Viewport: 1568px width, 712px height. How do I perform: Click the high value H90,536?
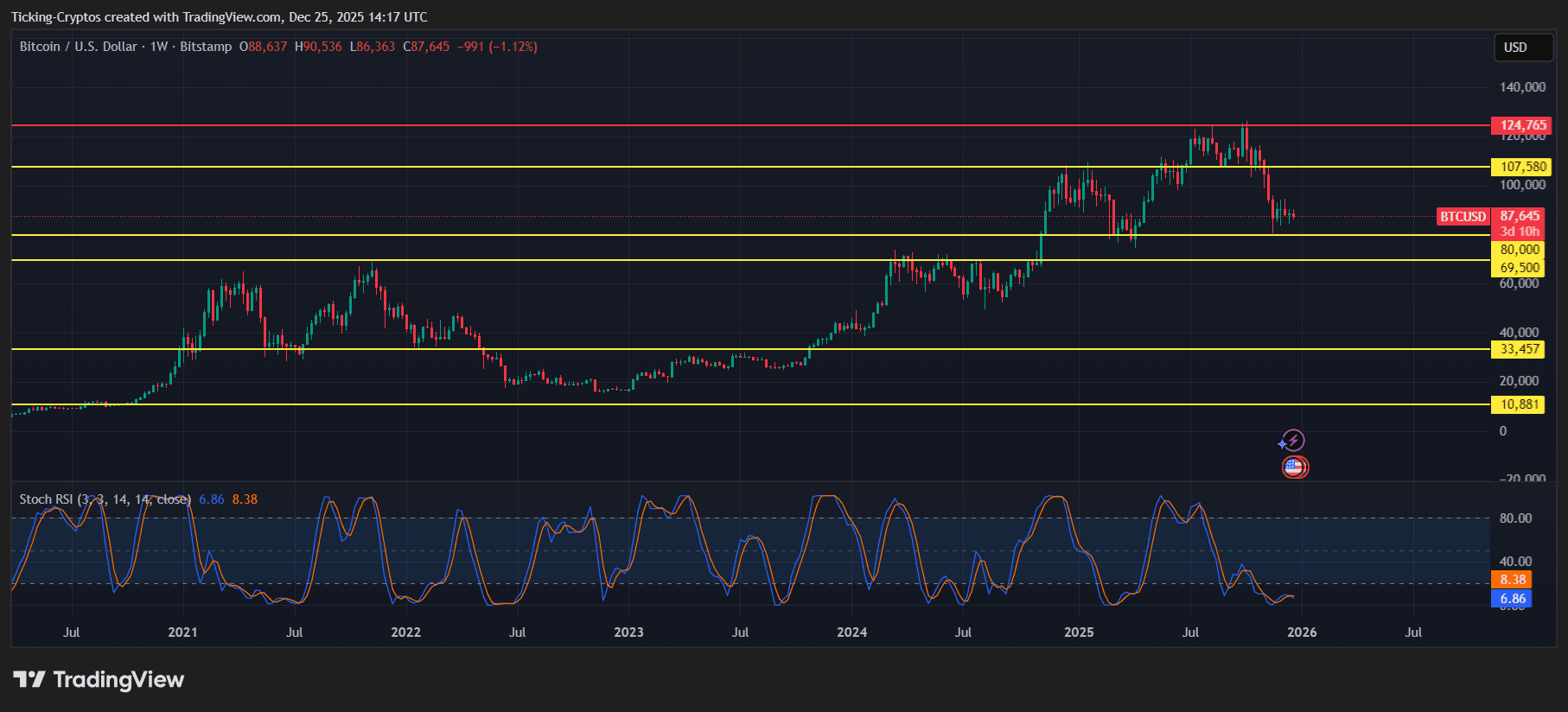click(x=318, y=47)
